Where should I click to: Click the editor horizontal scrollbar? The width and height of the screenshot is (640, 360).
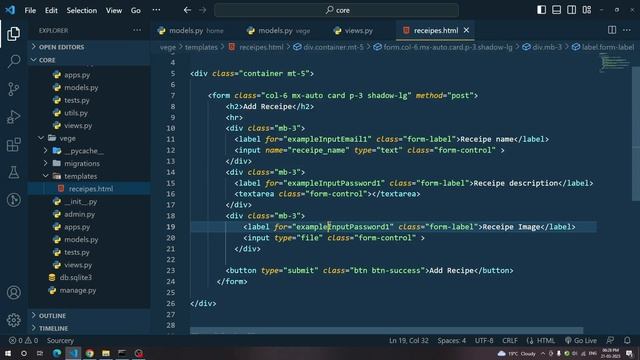pyautogui.click(x=387, y=330)
